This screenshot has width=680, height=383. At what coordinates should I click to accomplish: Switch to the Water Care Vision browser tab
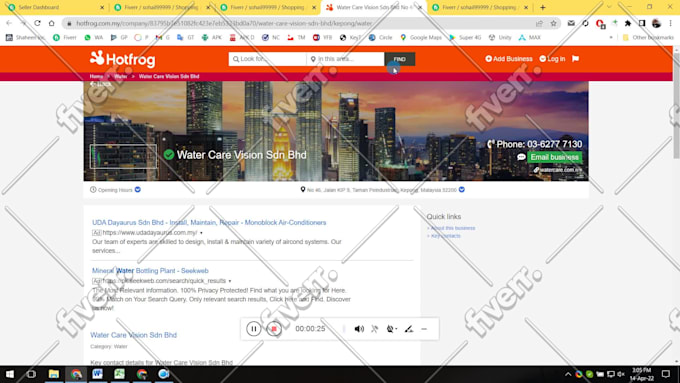373,7
